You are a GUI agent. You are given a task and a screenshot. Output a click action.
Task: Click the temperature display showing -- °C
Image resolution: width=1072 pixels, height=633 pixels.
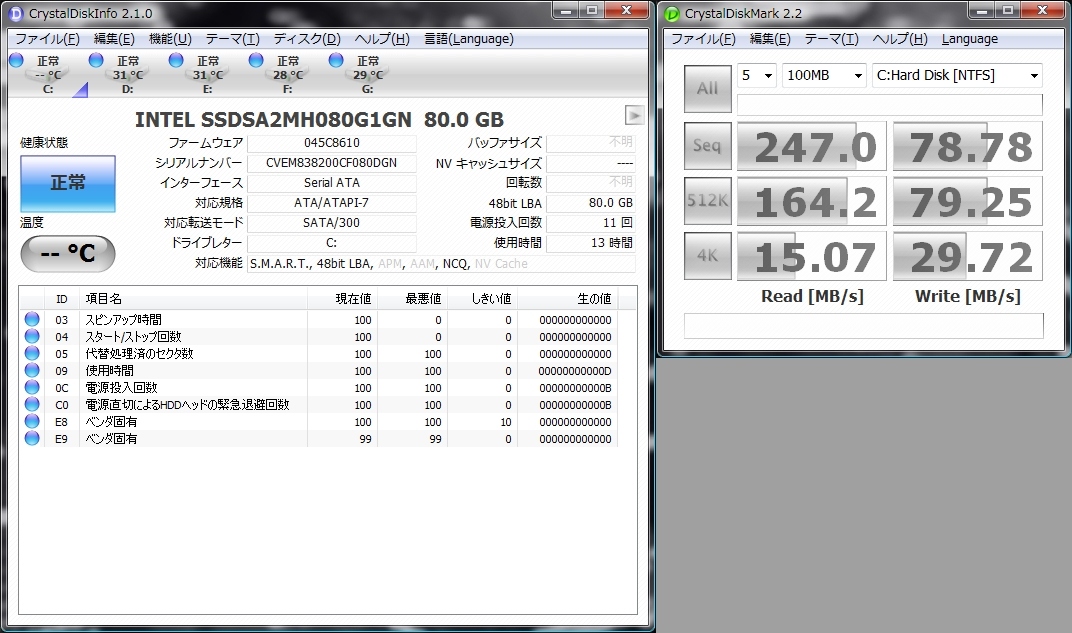[x=68, y=253]
